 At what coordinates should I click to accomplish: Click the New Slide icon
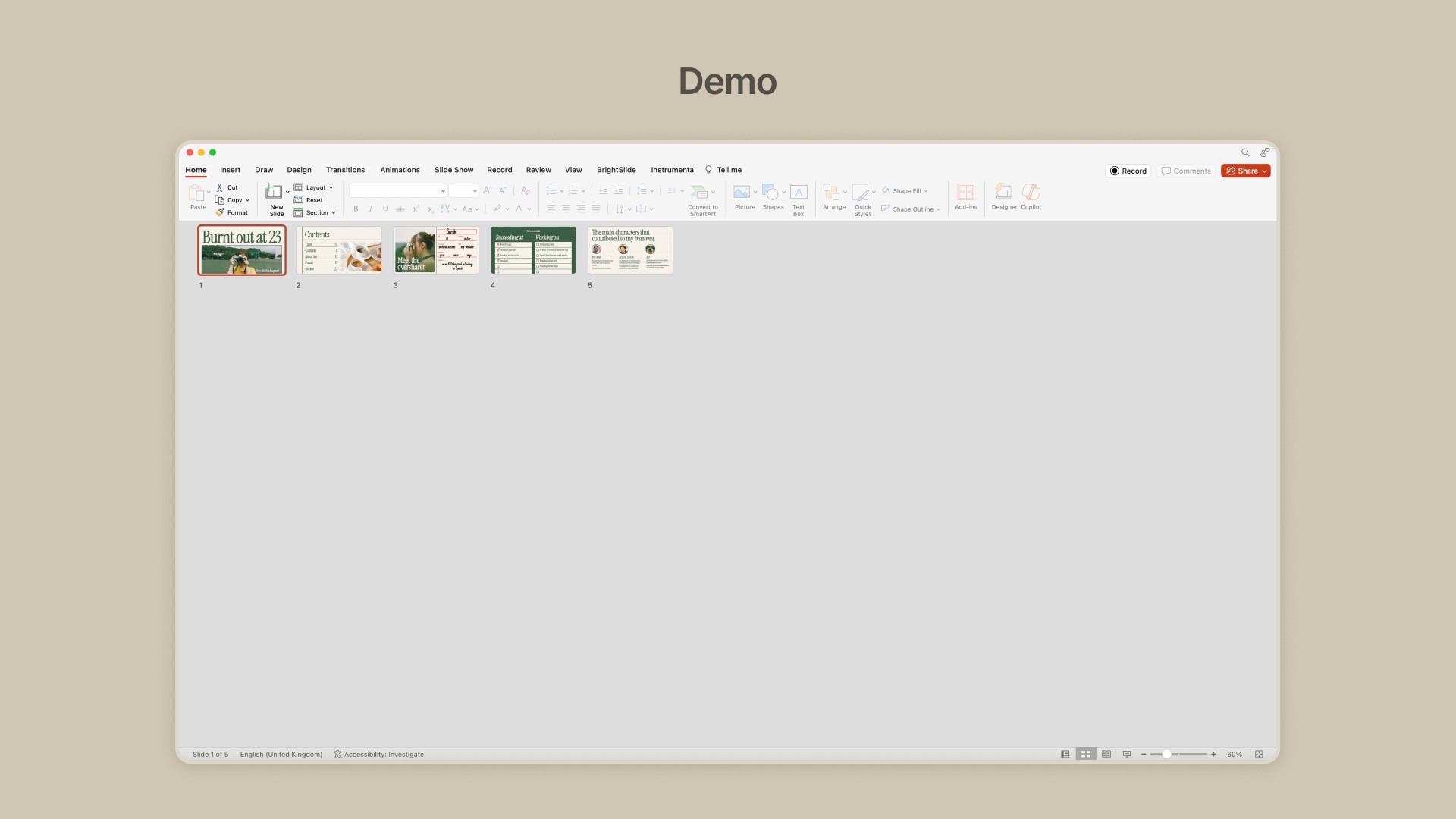point(274,193)
